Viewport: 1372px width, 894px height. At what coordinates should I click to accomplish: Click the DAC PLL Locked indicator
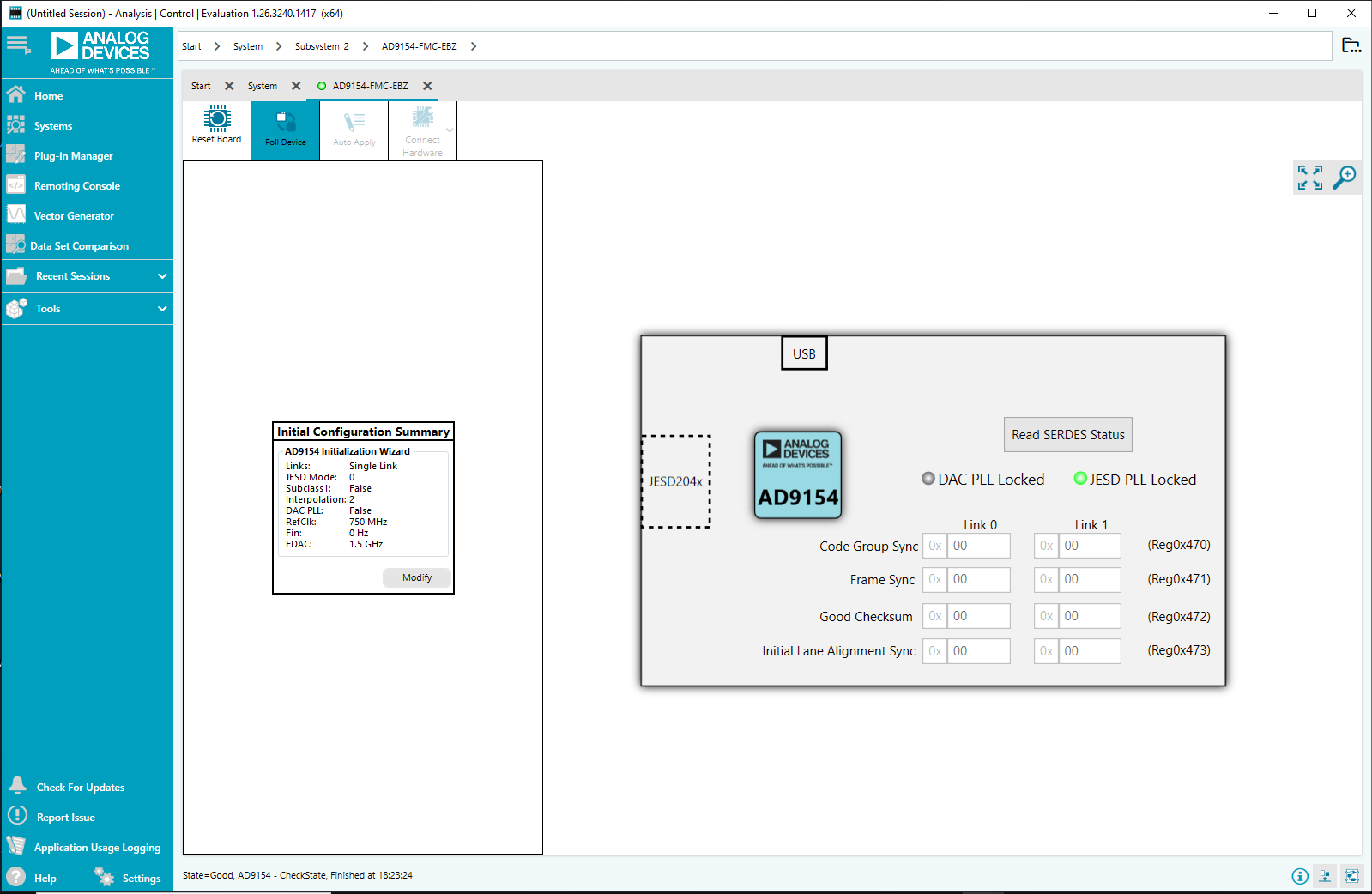tap(928, 479)
